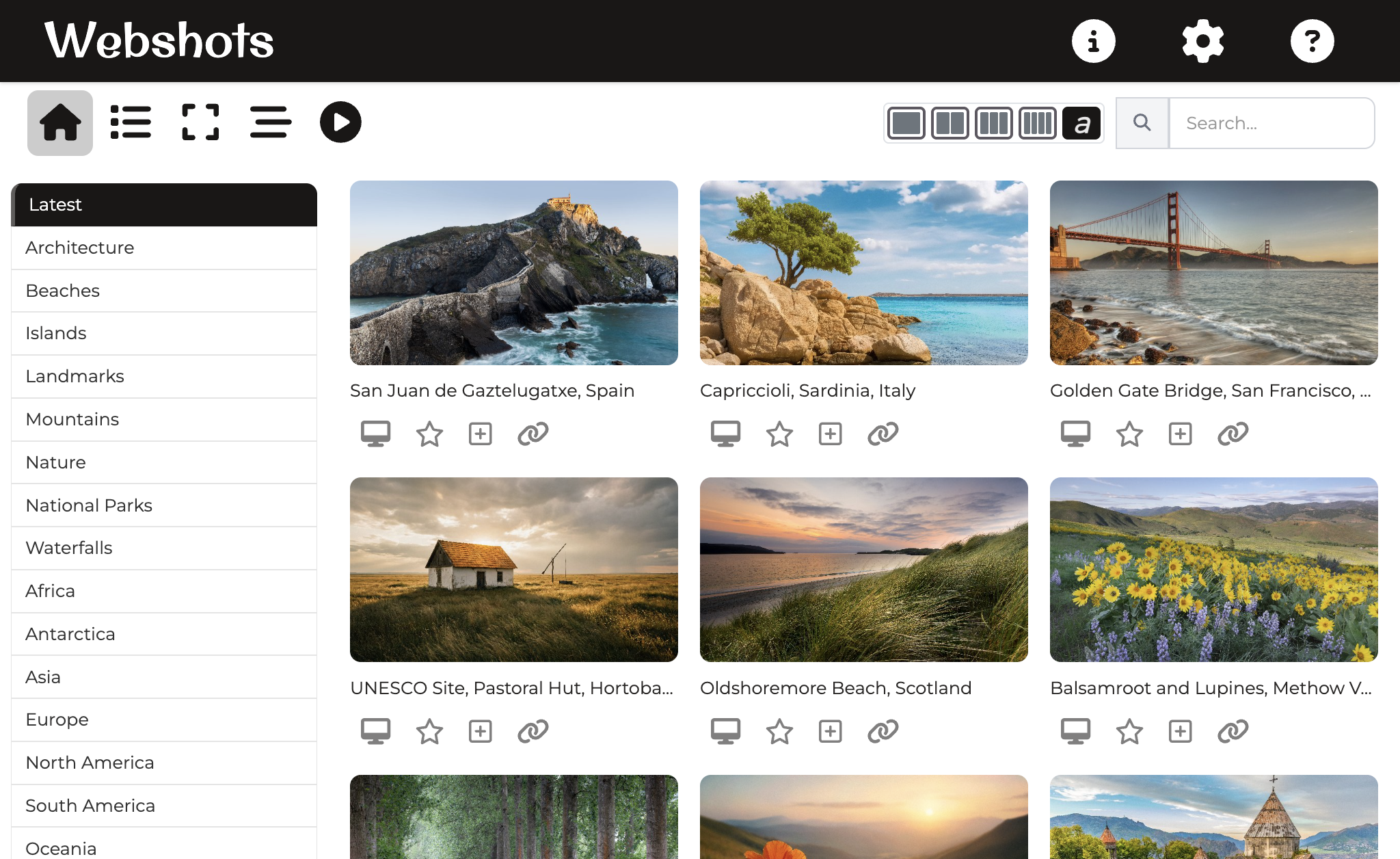Favorite Balsamroot and Lupines with star
The image size is (1400, 859).
1129,731
